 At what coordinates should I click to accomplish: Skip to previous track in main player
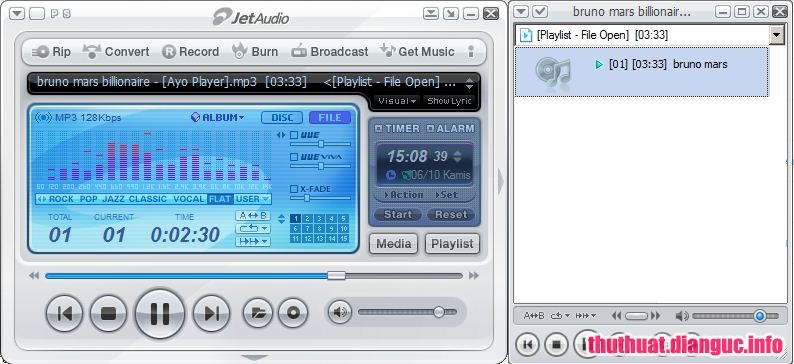65,314
